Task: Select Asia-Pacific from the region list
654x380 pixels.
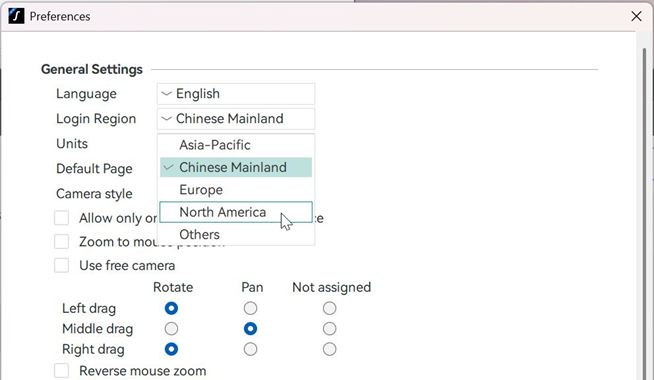Action: point(236,145)
